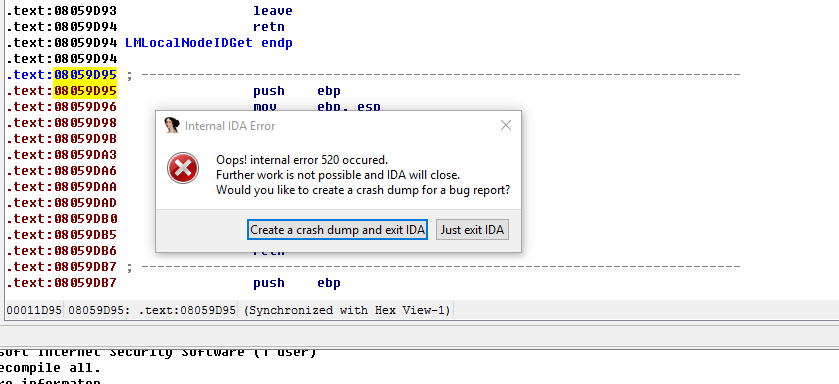Click status bar '08059D95: .text:08059D95'
This screenshot has height=384, width=839.
(151, 310)
